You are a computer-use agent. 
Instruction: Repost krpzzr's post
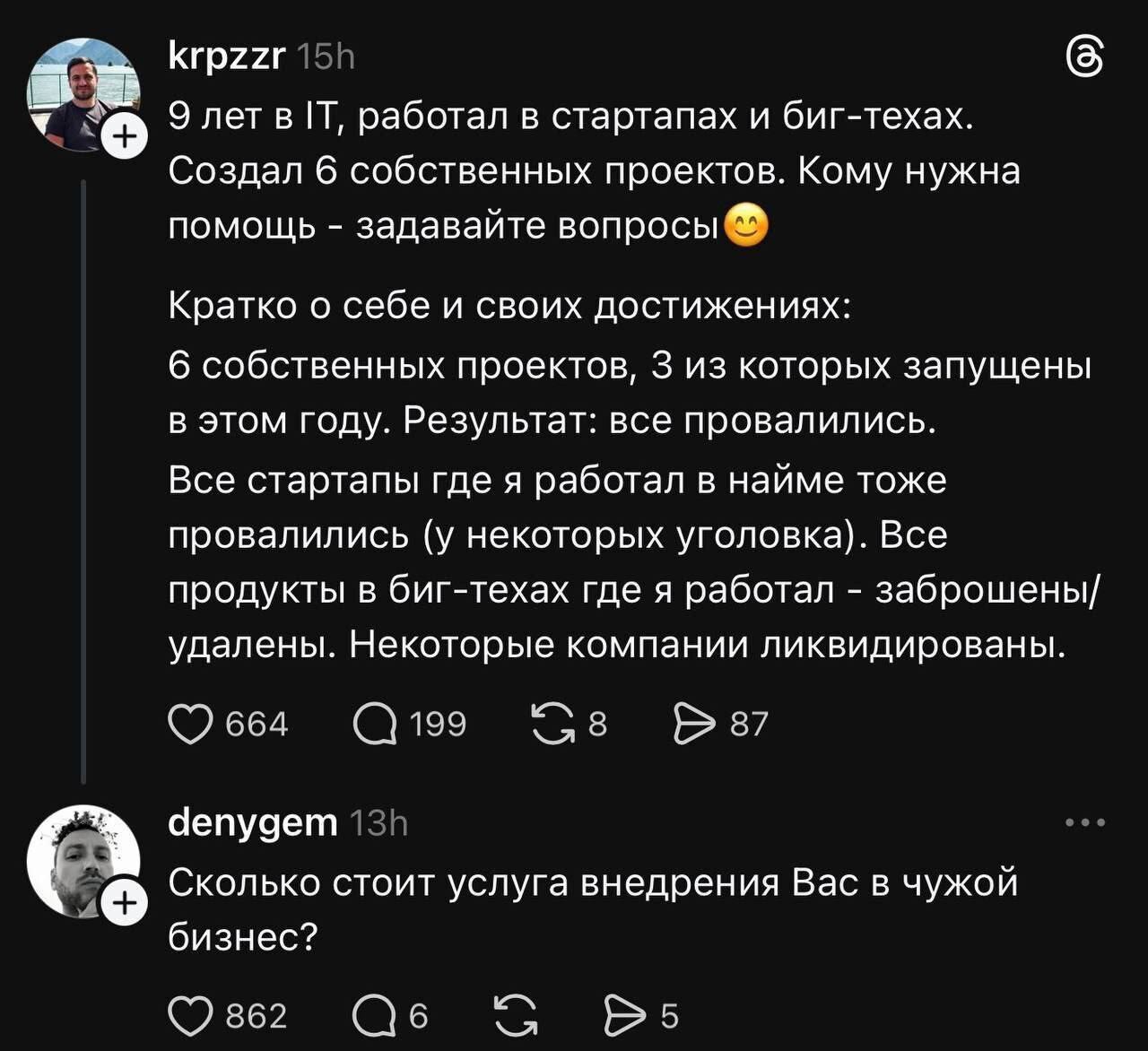(x=552, y=724)
